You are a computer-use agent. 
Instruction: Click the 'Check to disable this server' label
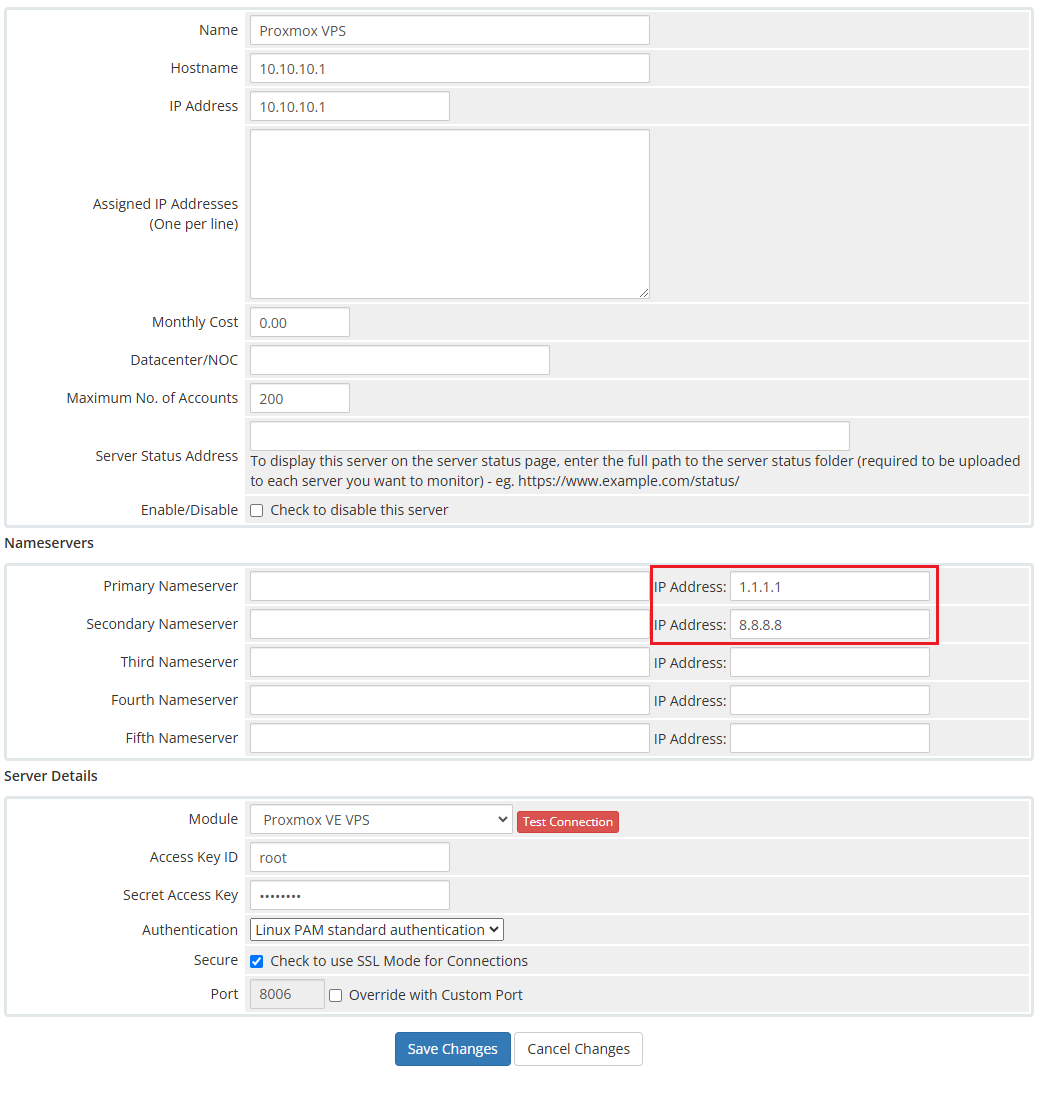click(359, 510)
